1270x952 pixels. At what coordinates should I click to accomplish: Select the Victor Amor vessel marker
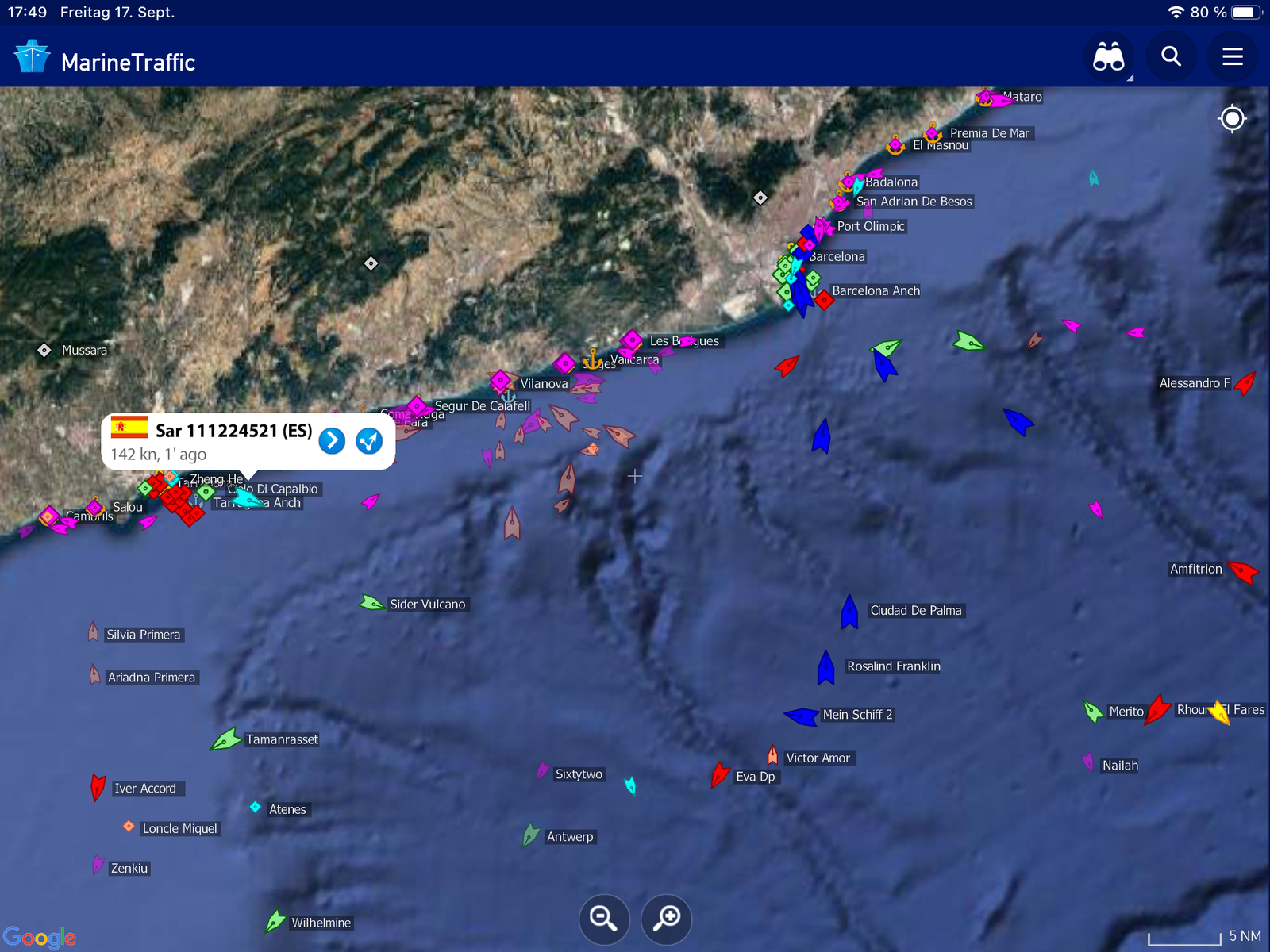(772, 754)
